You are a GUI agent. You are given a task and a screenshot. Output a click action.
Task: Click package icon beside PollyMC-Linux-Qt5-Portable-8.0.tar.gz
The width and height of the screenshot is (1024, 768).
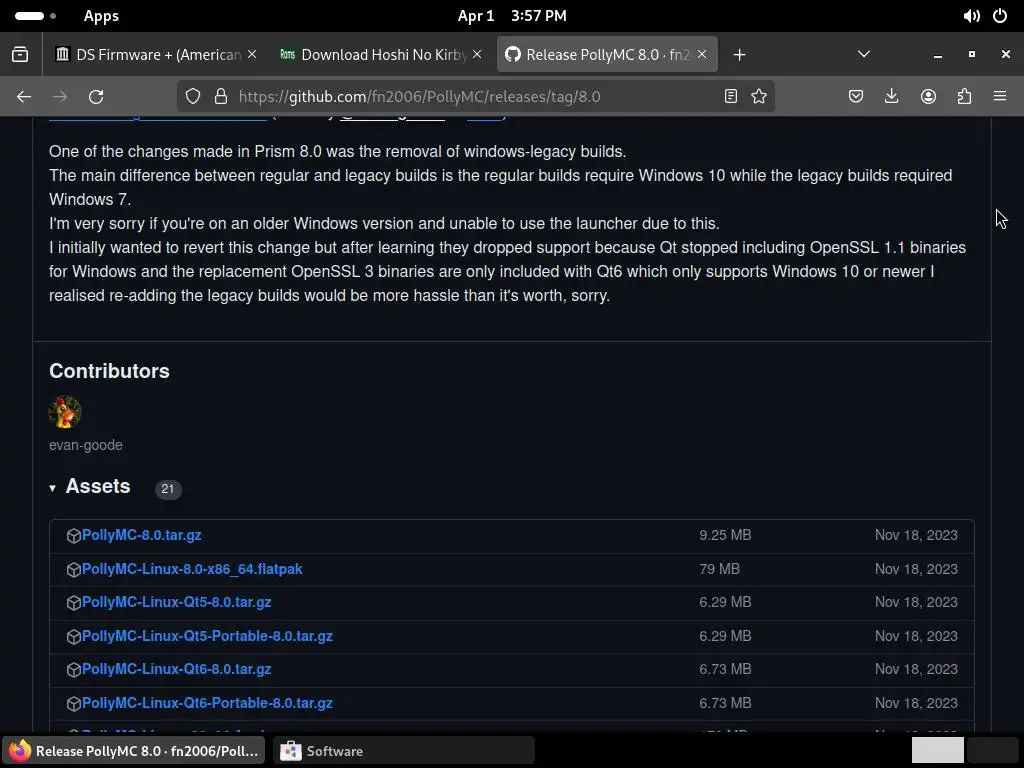[74, 637]
